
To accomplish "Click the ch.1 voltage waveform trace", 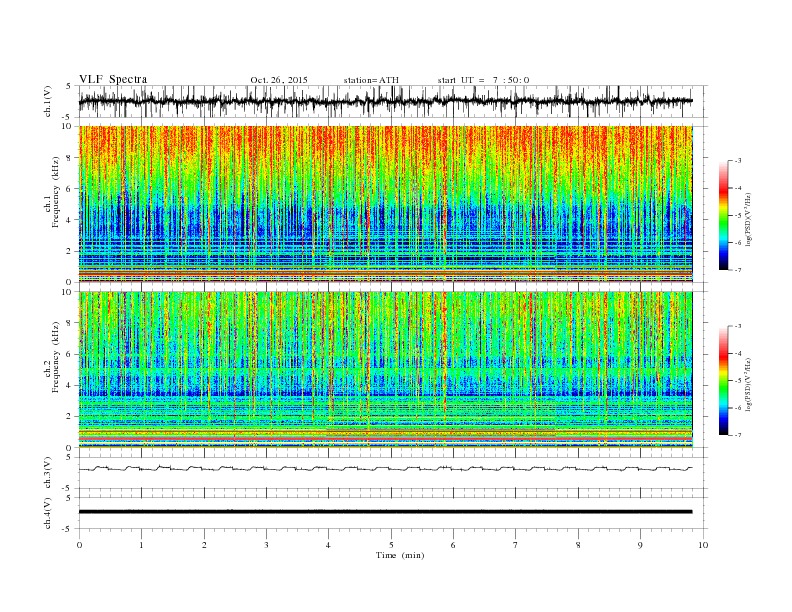I will pyautogui.click(x=385, y=101).
